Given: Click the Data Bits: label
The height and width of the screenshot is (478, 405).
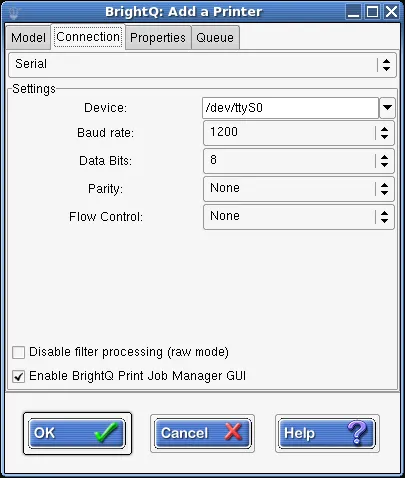Looking at the screenshot, I should [105, 161].
